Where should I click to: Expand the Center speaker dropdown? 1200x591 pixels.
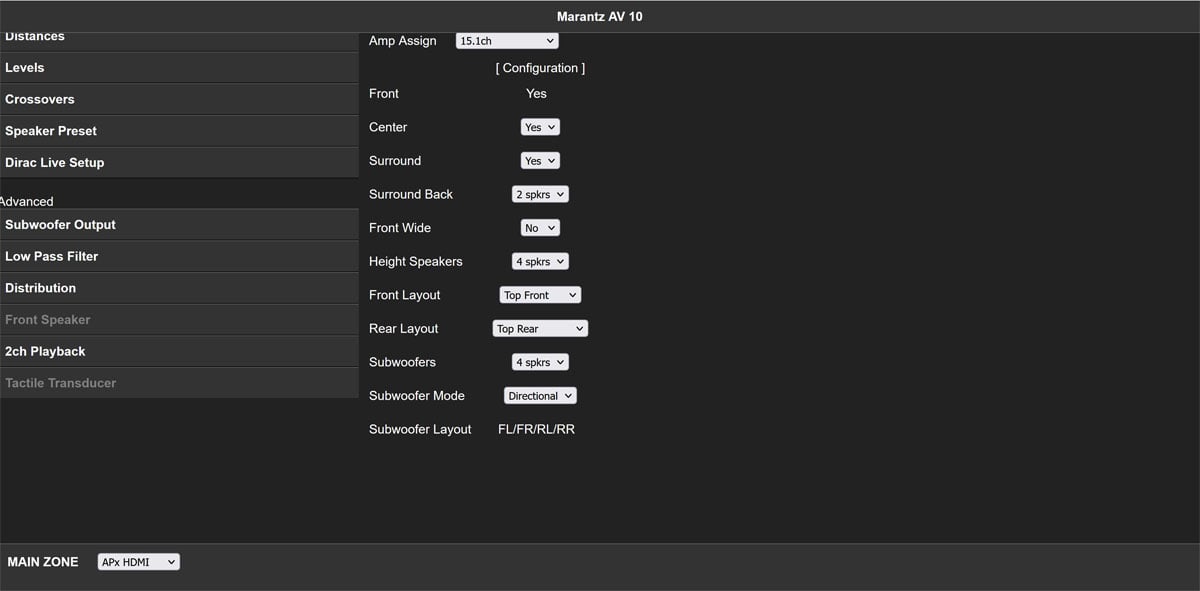click(x=539, y=127)
